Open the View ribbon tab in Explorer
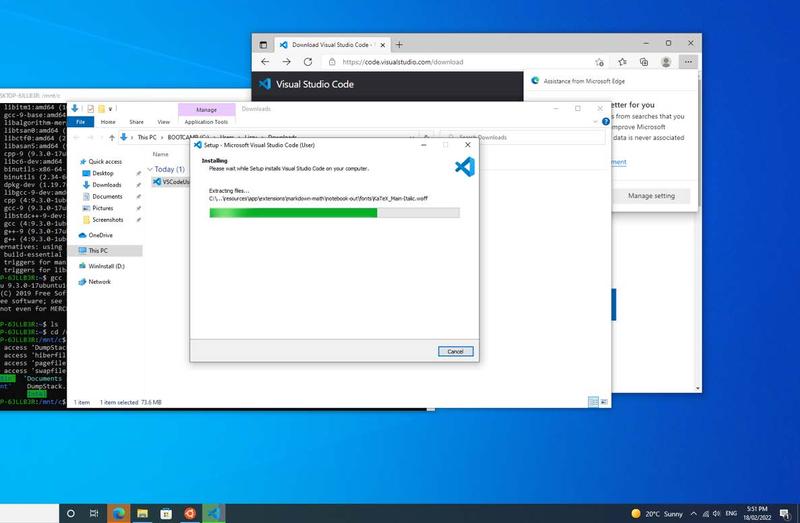800x523 pixels. click(x=163, y=122)
